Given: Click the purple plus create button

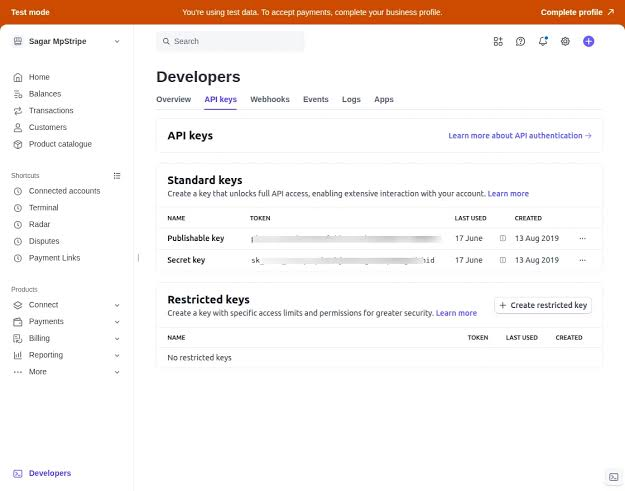Looking at the screenshot, I should 588,41.
